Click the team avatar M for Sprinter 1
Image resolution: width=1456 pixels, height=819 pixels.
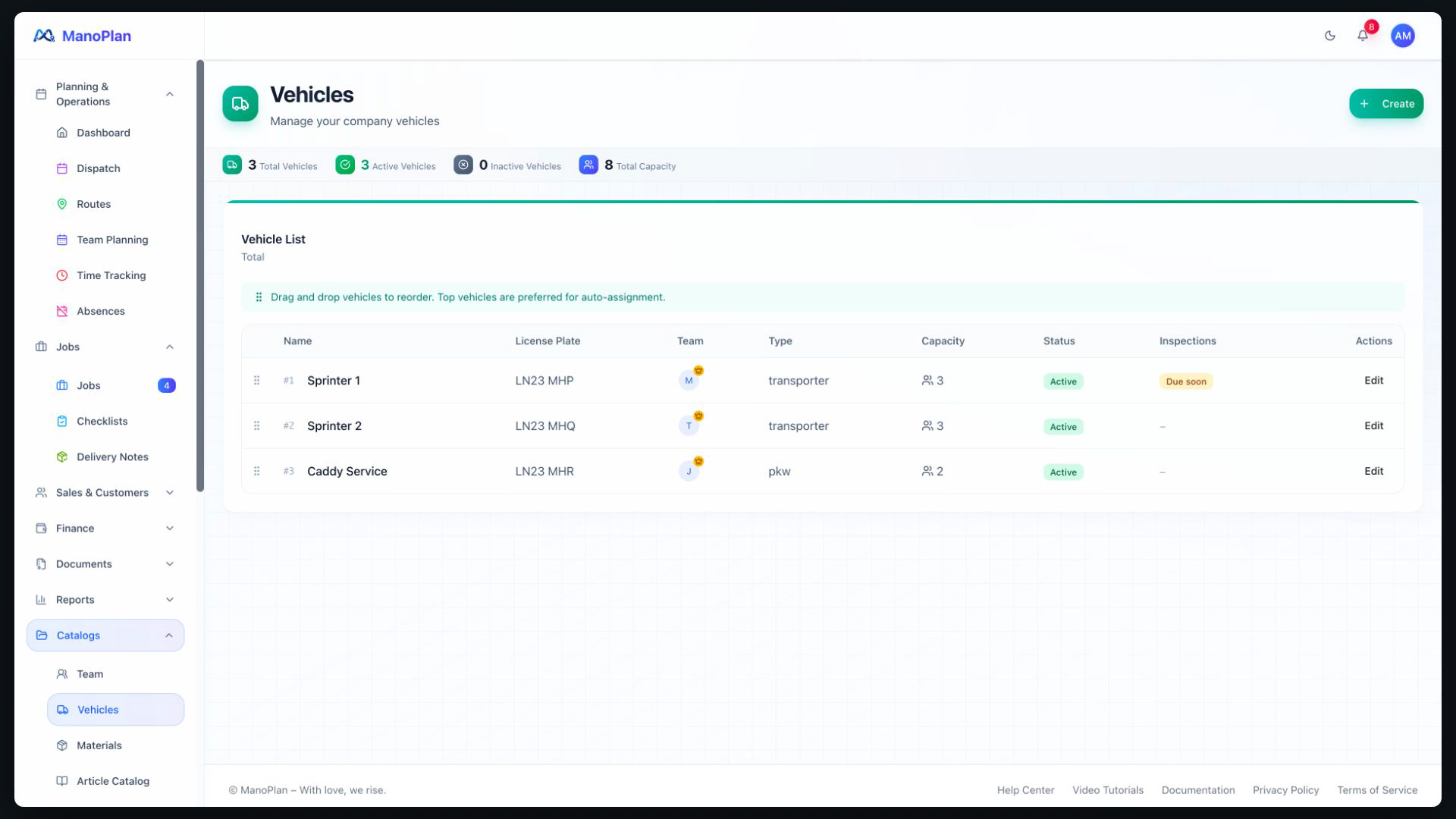[689, 381]
